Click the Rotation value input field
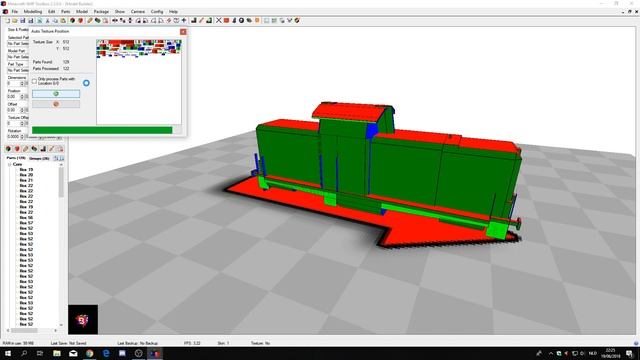Viewport: 640px width, 360px height. pos(13,137)
